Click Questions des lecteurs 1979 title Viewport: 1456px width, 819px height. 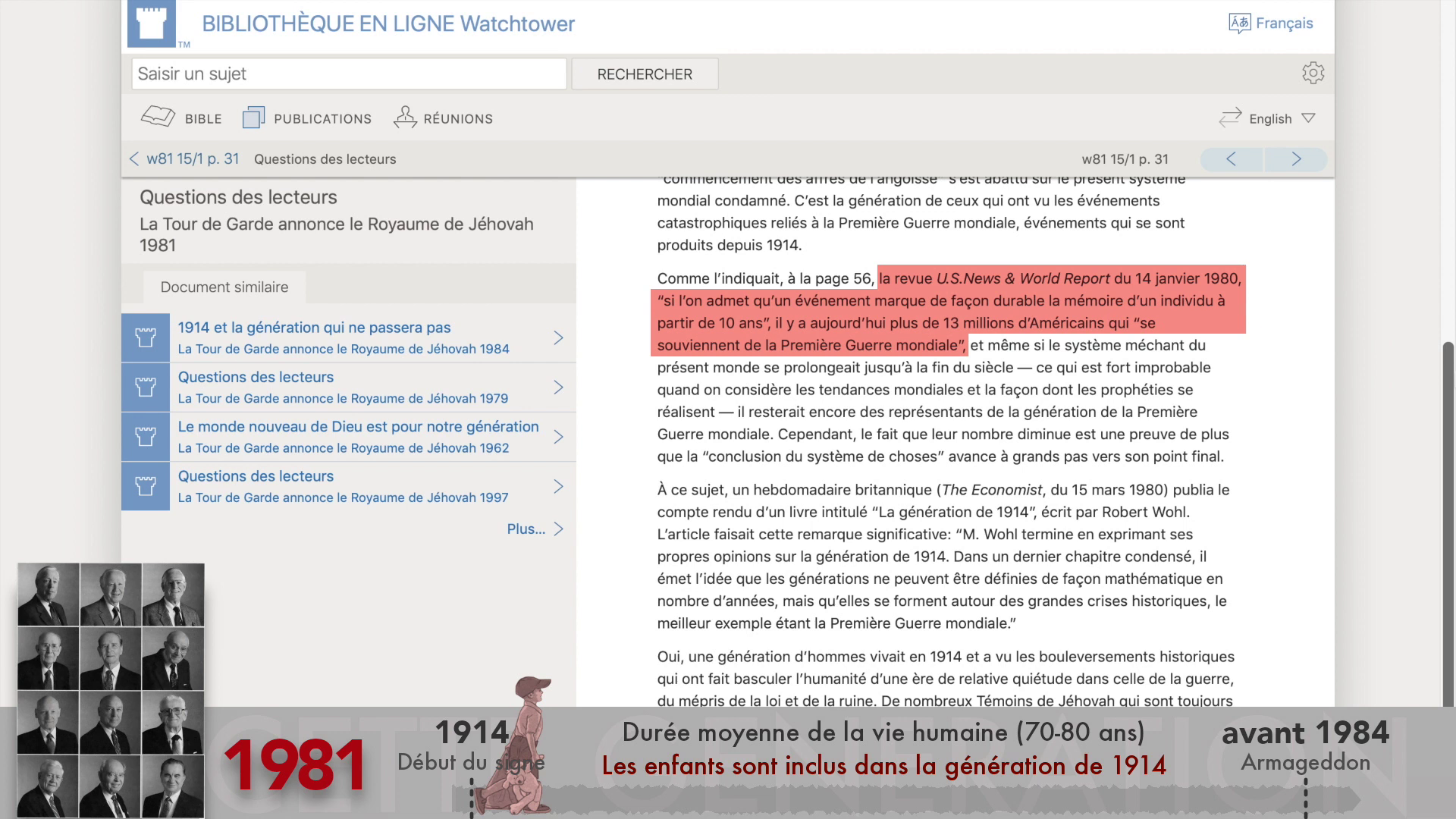[x=256, y=377]
